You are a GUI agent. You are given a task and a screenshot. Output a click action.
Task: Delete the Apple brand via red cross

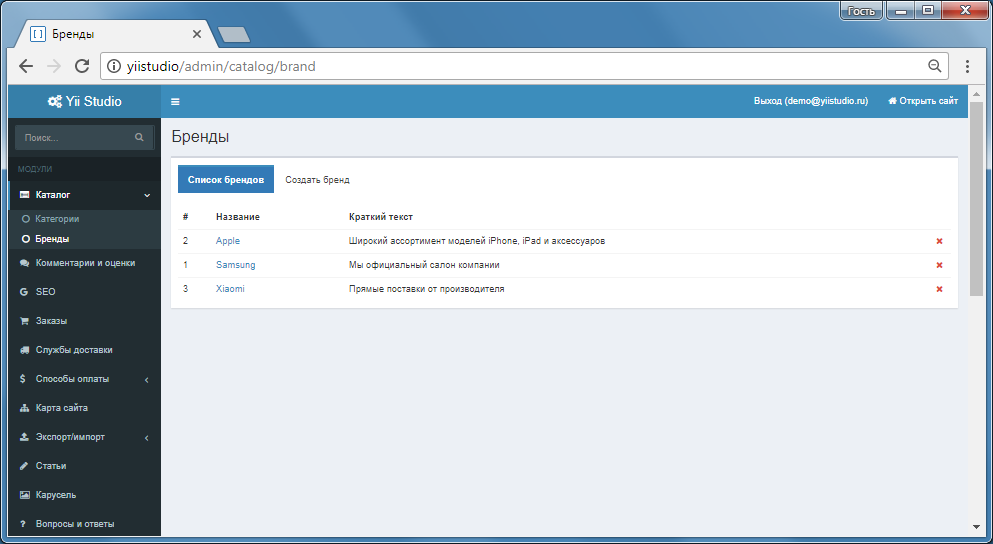[x=939, y=241]
